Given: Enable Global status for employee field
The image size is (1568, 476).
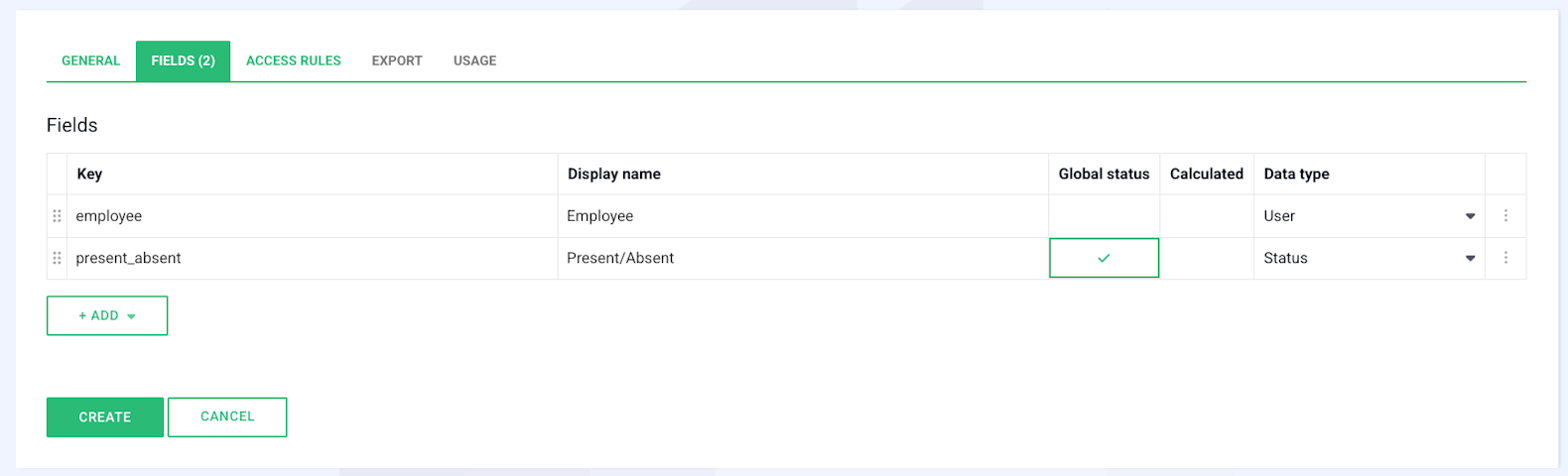Looking at the screenshot, I should coord(1104,216).
